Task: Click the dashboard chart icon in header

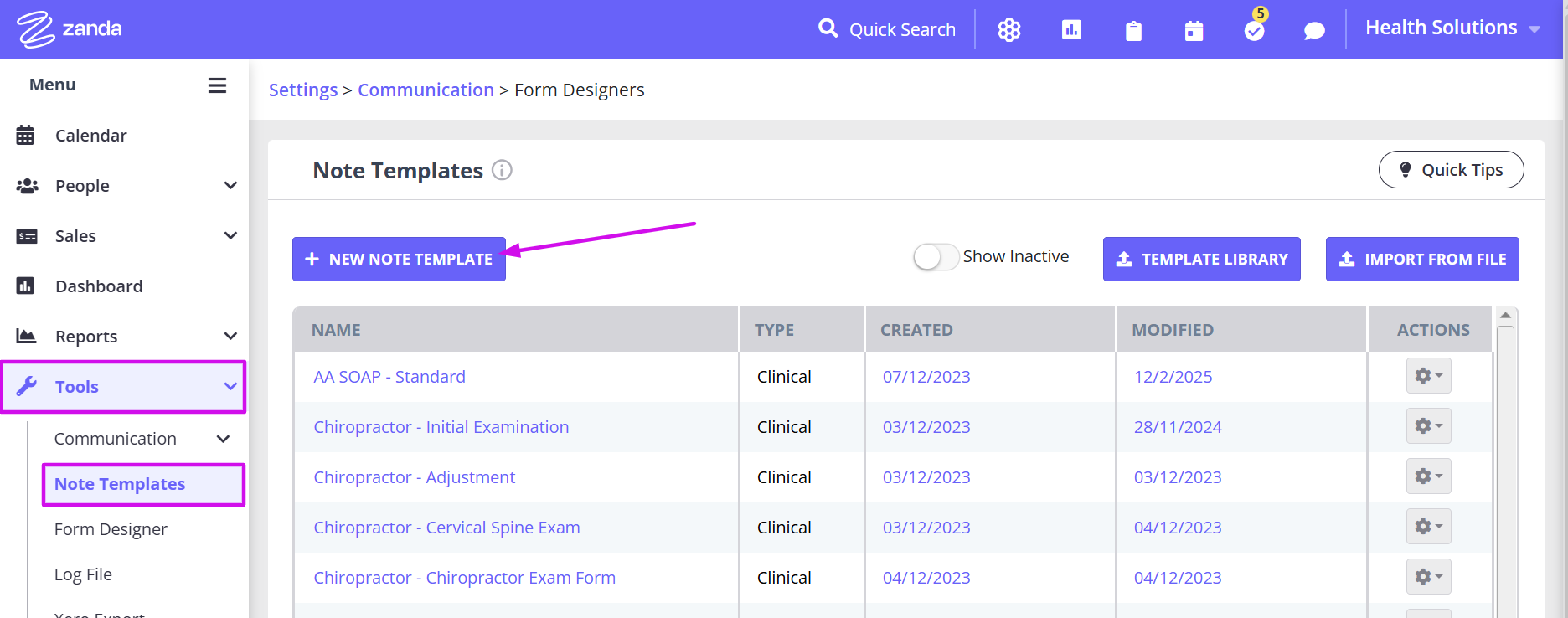Action: pos(1071,30)
